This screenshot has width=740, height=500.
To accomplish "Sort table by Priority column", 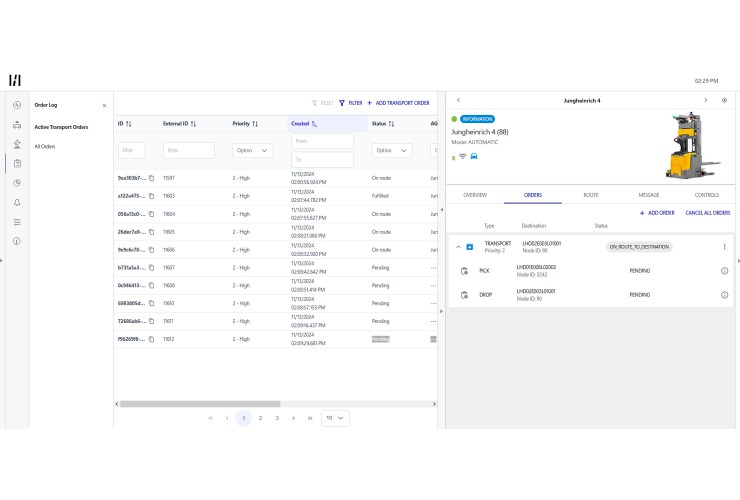I will point(255,124).
